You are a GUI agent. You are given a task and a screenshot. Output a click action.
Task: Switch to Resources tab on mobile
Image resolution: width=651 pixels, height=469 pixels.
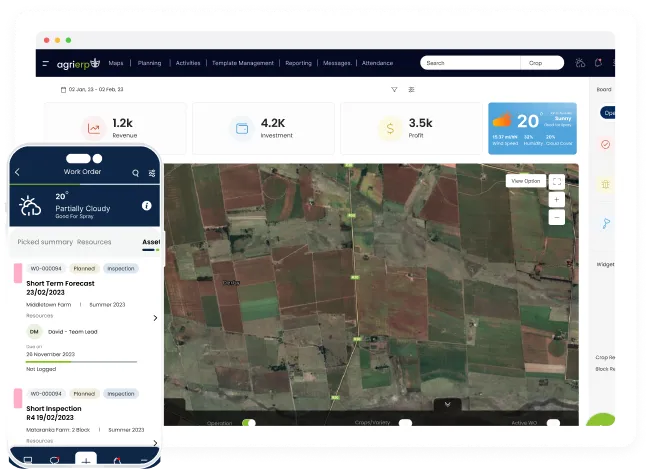pos(94,242)
